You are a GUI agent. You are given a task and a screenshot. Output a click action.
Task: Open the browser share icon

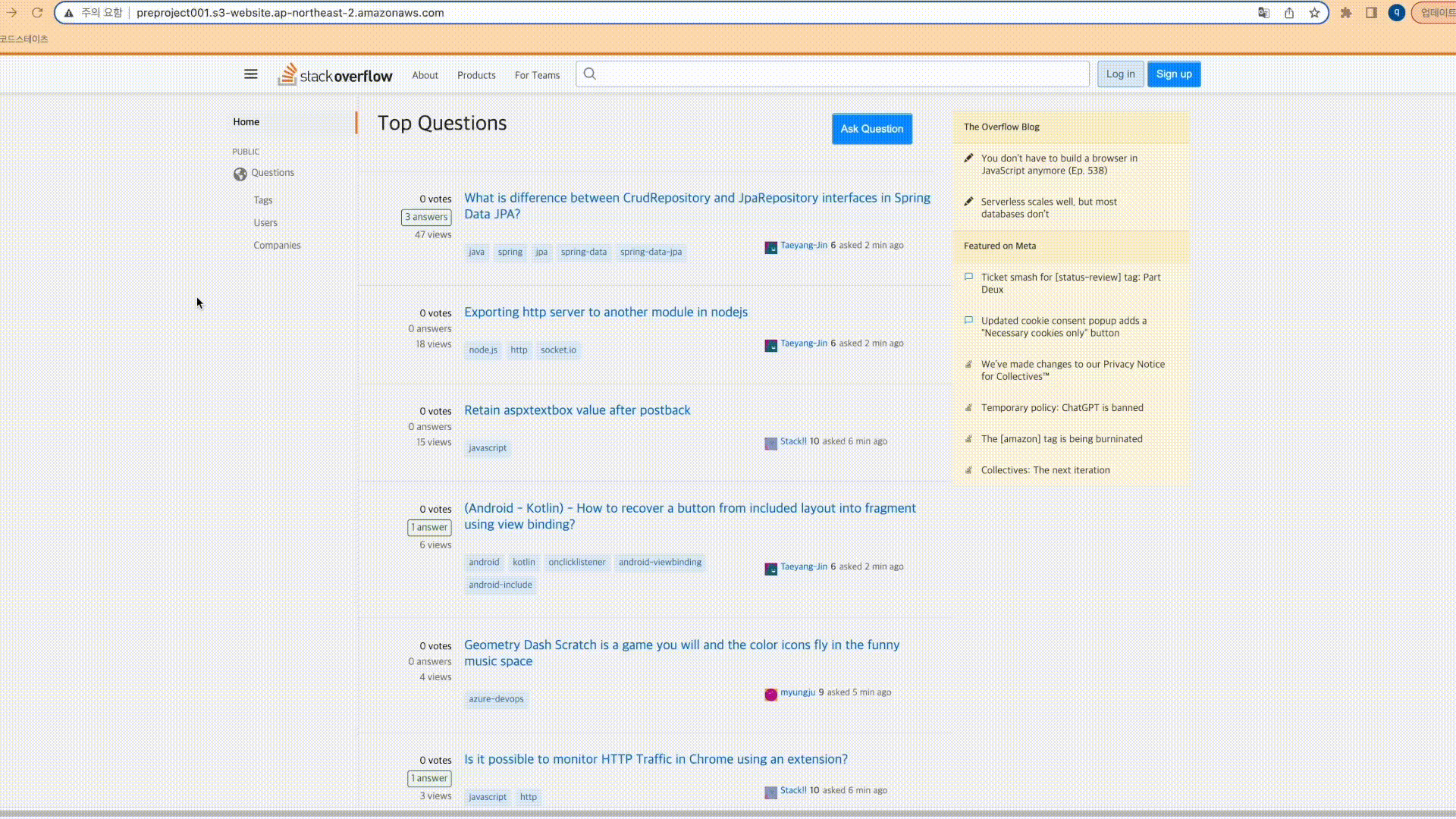1289,13
